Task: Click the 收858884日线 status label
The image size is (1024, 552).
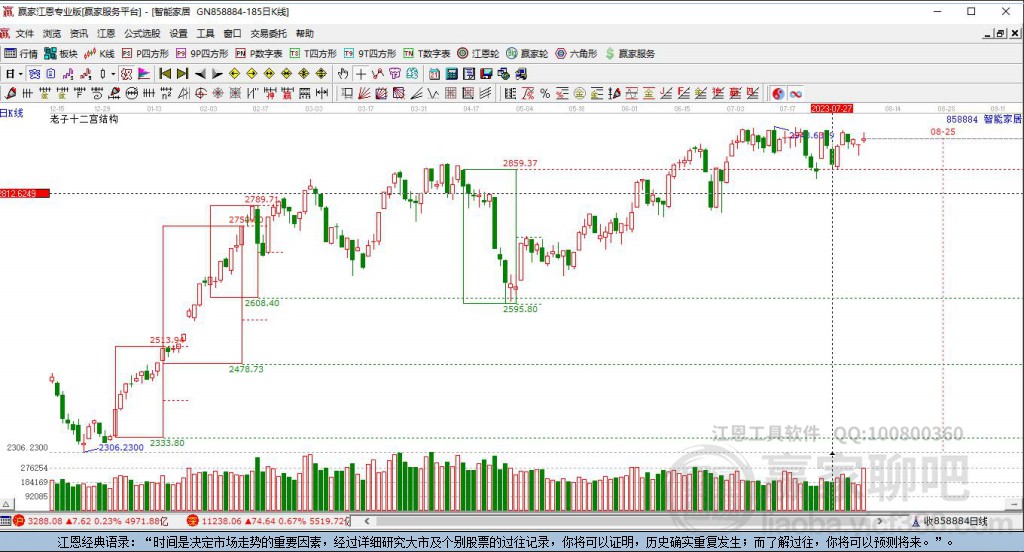Action: coord(950,521)
